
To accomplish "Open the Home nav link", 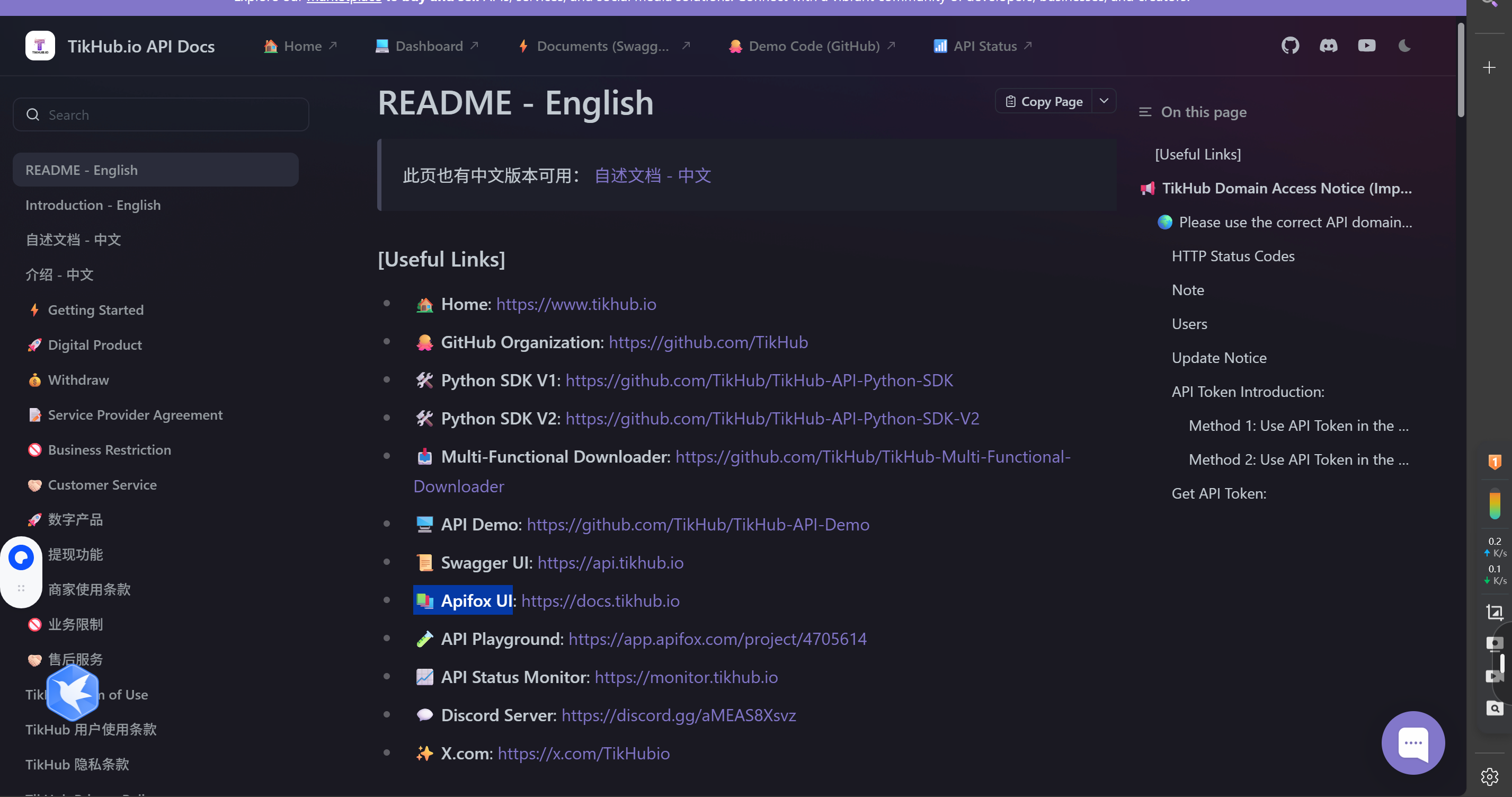I will [x=300, y=46].
